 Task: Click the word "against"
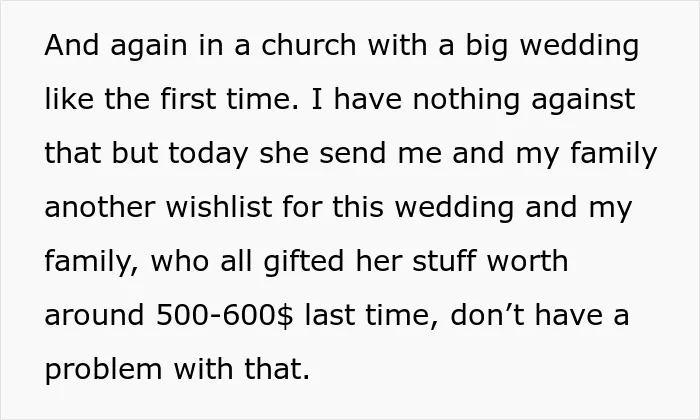click(x=583, y=101)
